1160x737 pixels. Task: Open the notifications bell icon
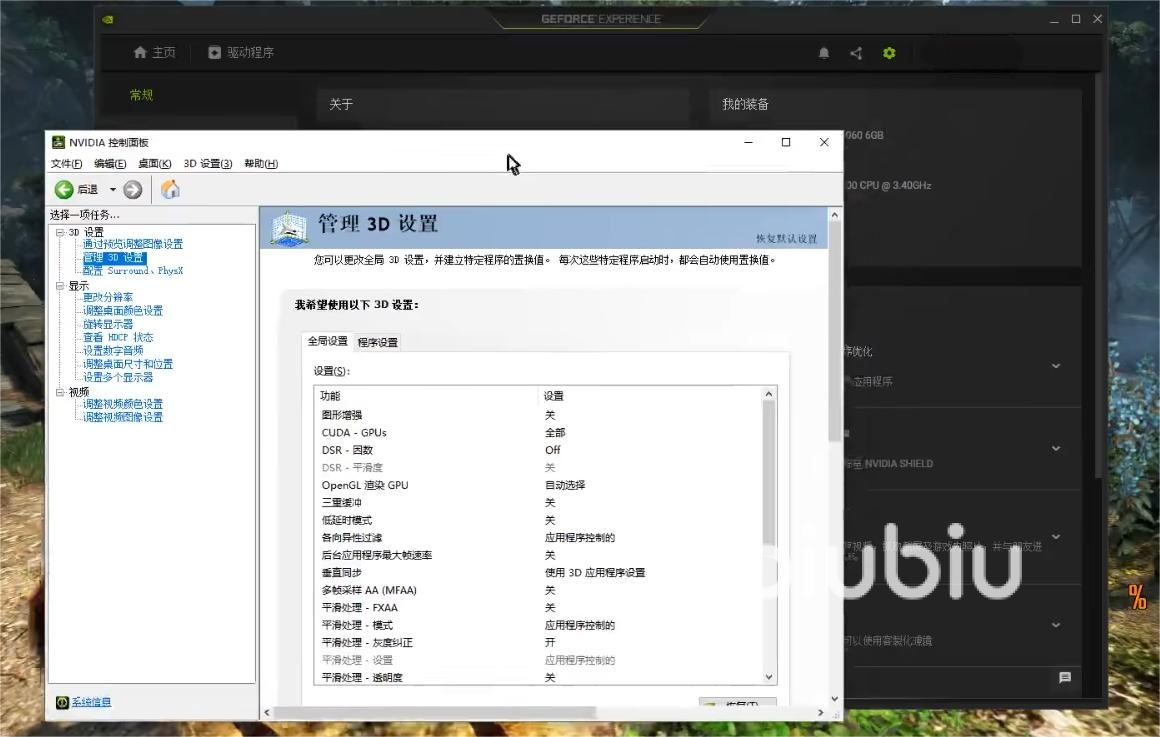point(824,53)
